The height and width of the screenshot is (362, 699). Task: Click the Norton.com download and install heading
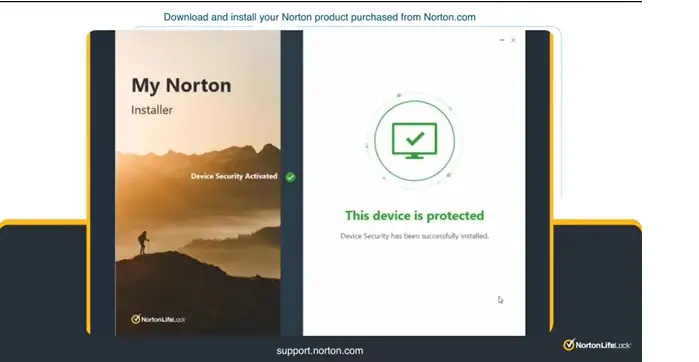click(x=320, y=17)
